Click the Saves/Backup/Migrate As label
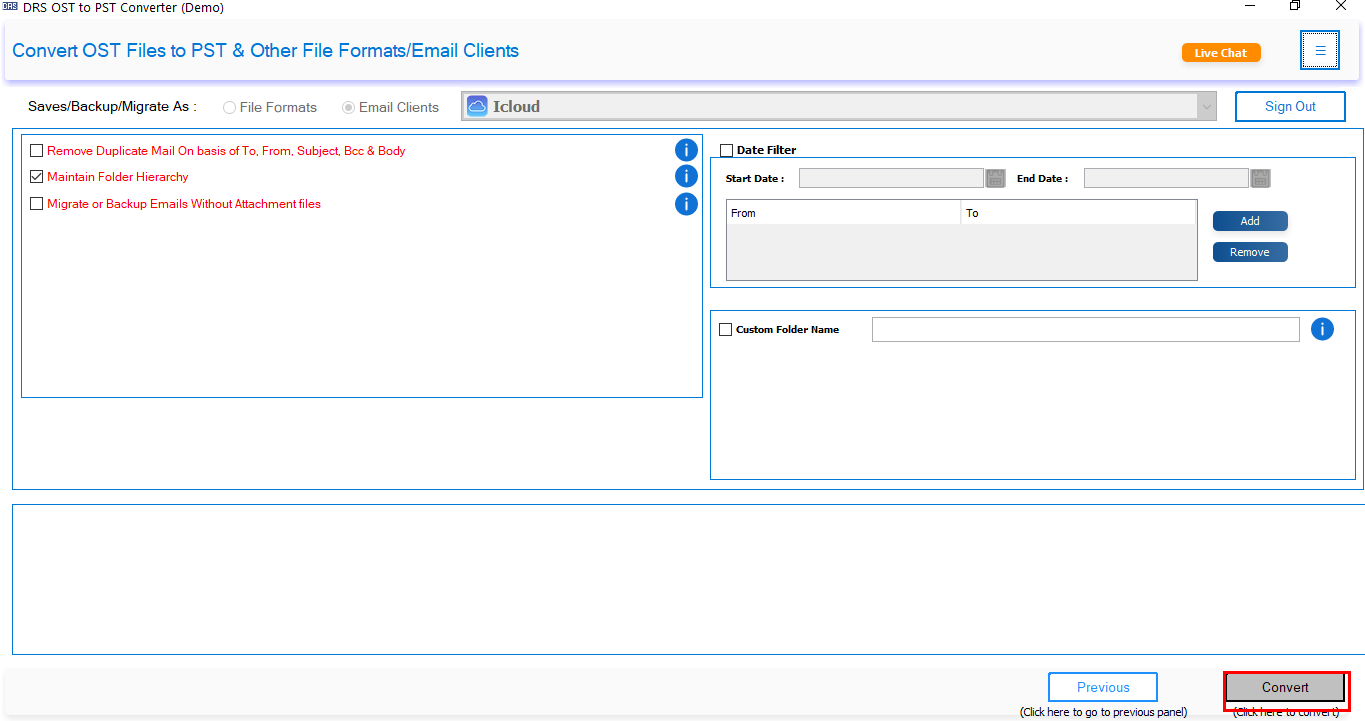The height and width of the screenshot is (721, 1365). (x=112, y=106)
